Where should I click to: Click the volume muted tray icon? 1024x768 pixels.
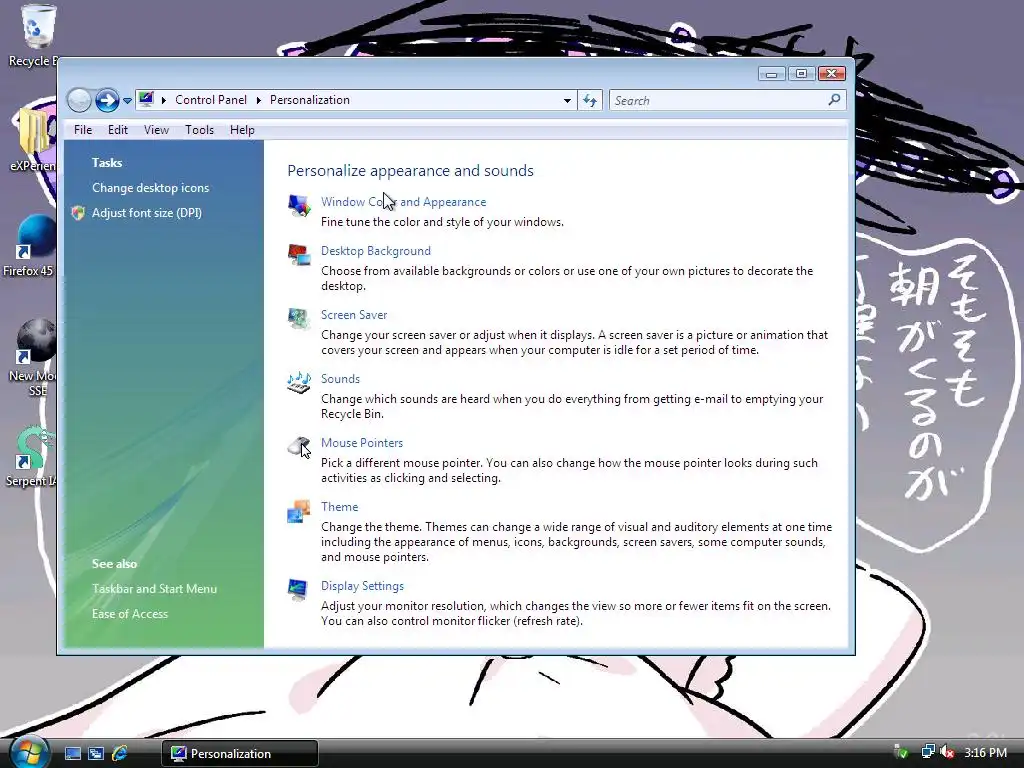coord(947,752)
